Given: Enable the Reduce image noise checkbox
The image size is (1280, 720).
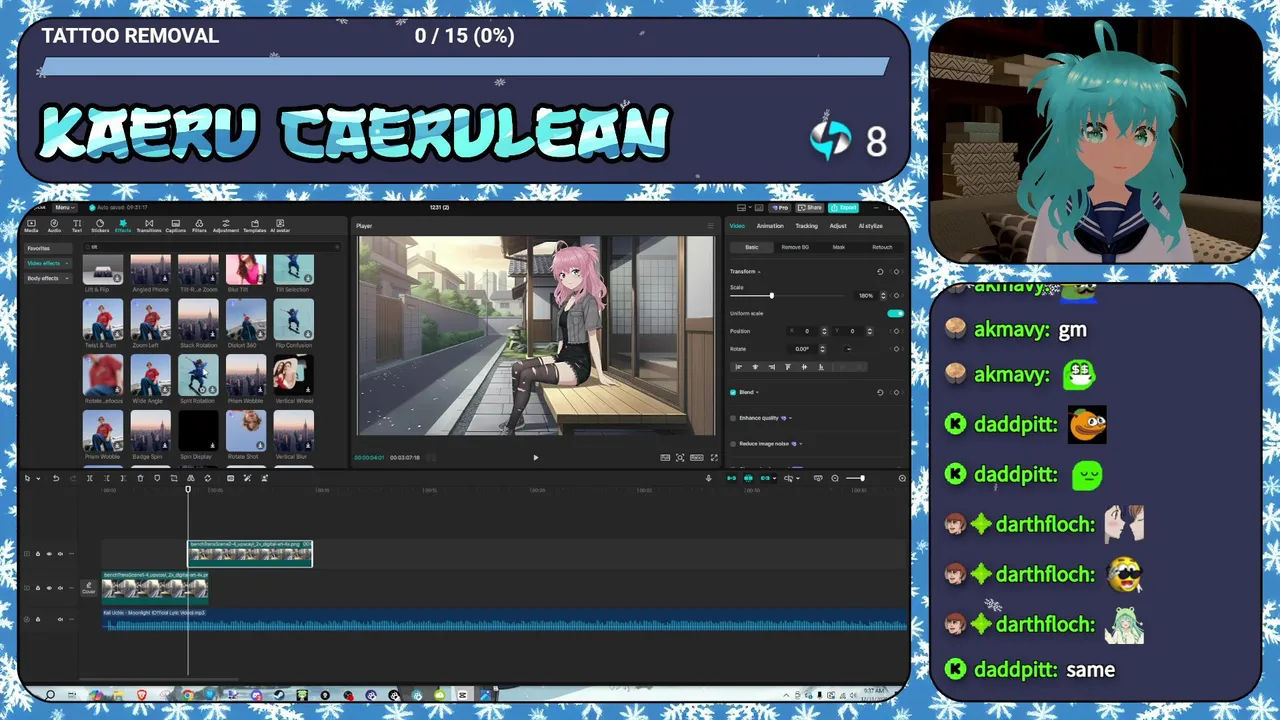Looking at the screenshot, I should [x=733, y=444].
